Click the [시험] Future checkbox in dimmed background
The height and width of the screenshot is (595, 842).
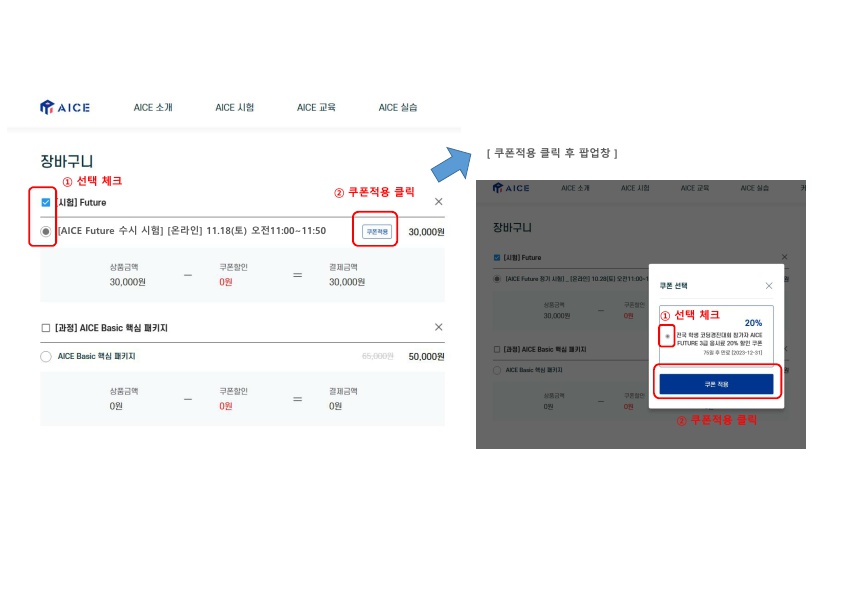click(497, 258)
